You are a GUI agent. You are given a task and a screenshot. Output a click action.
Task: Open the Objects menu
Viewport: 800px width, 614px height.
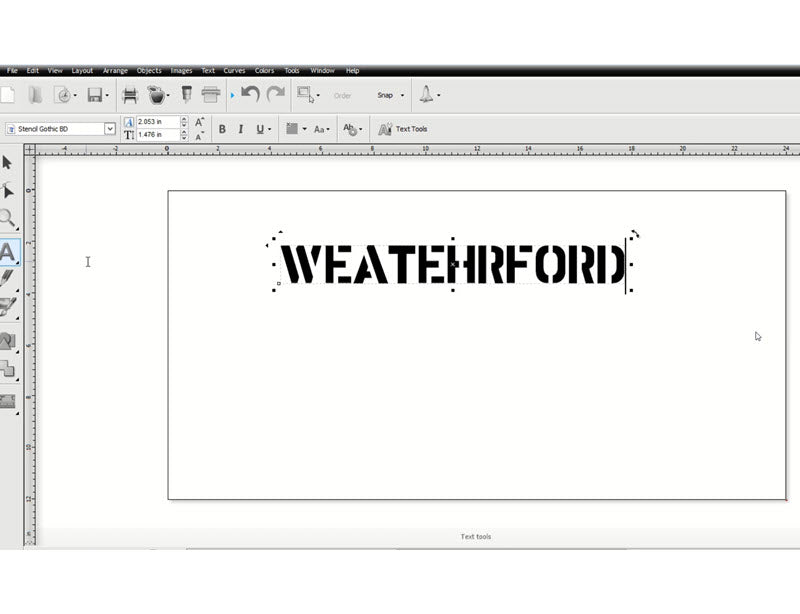tap(149, 70)
